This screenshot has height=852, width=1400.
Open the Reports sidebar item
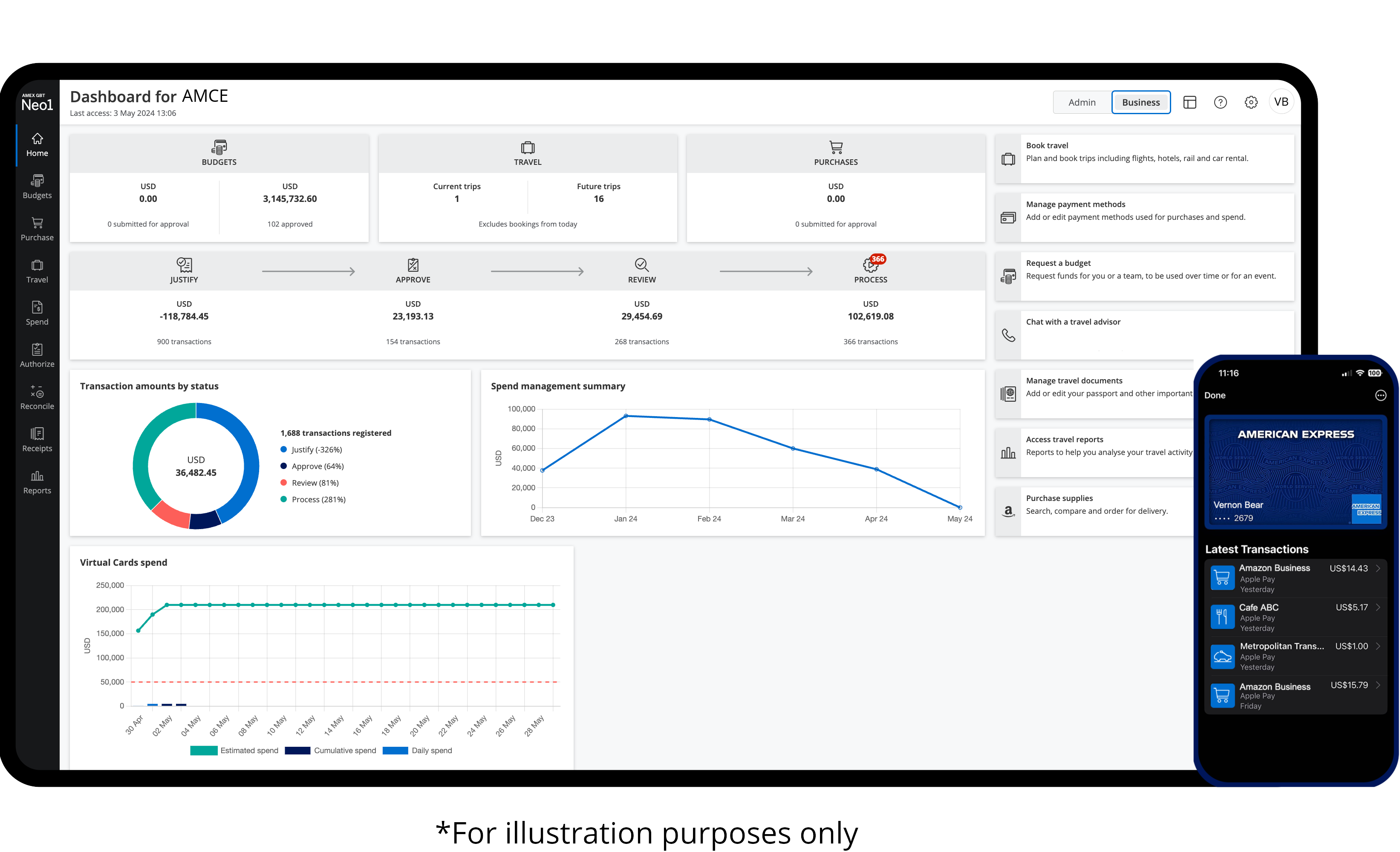[37, 482]
